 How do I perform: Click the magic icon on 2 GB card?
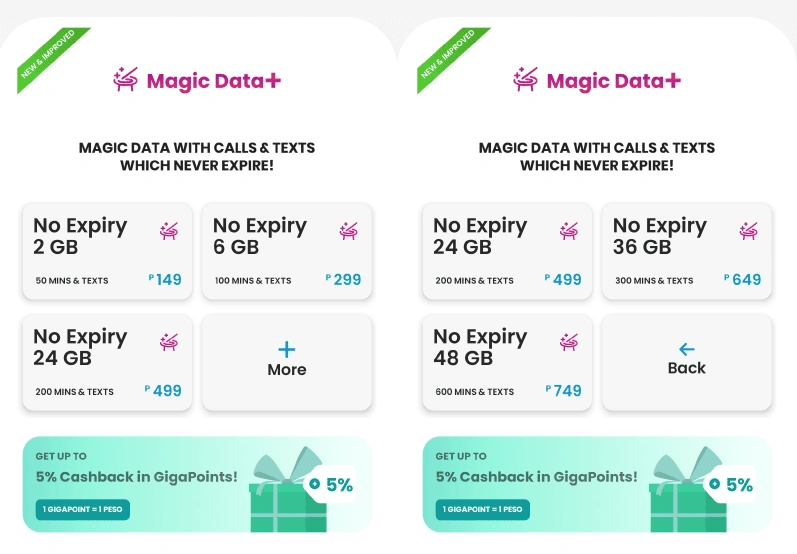[169, 231]
